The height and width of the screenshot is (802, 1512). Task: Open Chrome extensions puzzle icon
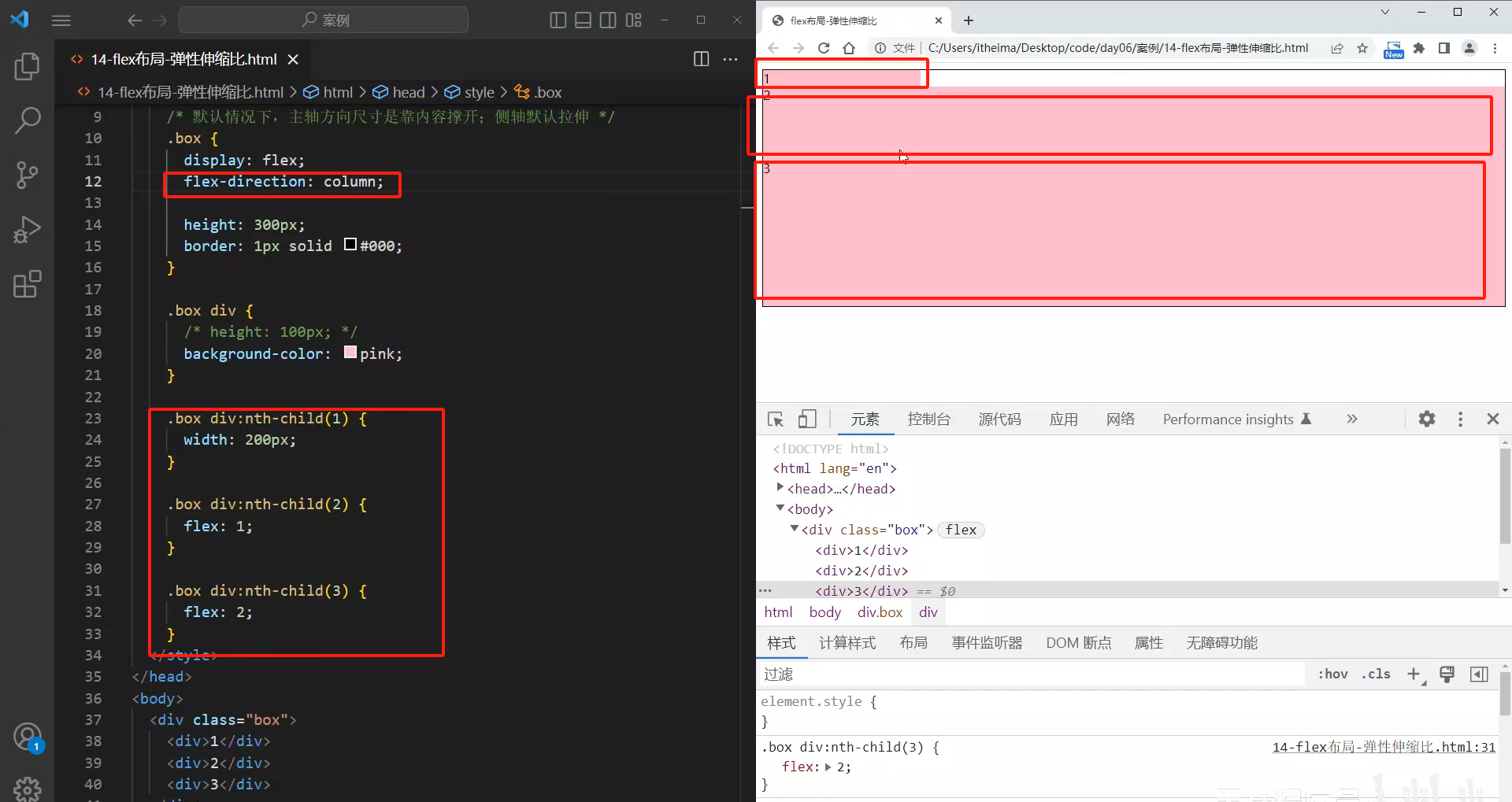[x=1419, y=48]
